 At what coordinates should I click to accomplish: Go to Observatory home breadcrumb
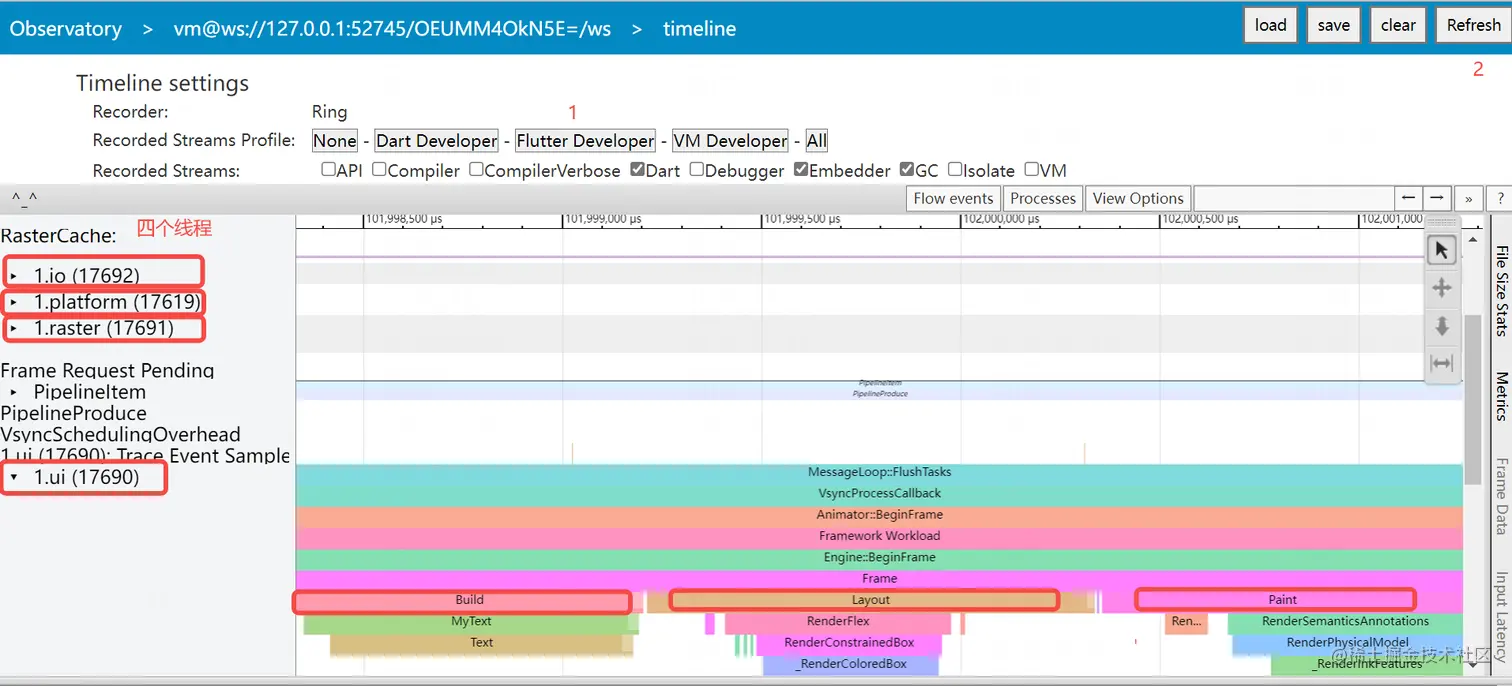pos(66,29)
